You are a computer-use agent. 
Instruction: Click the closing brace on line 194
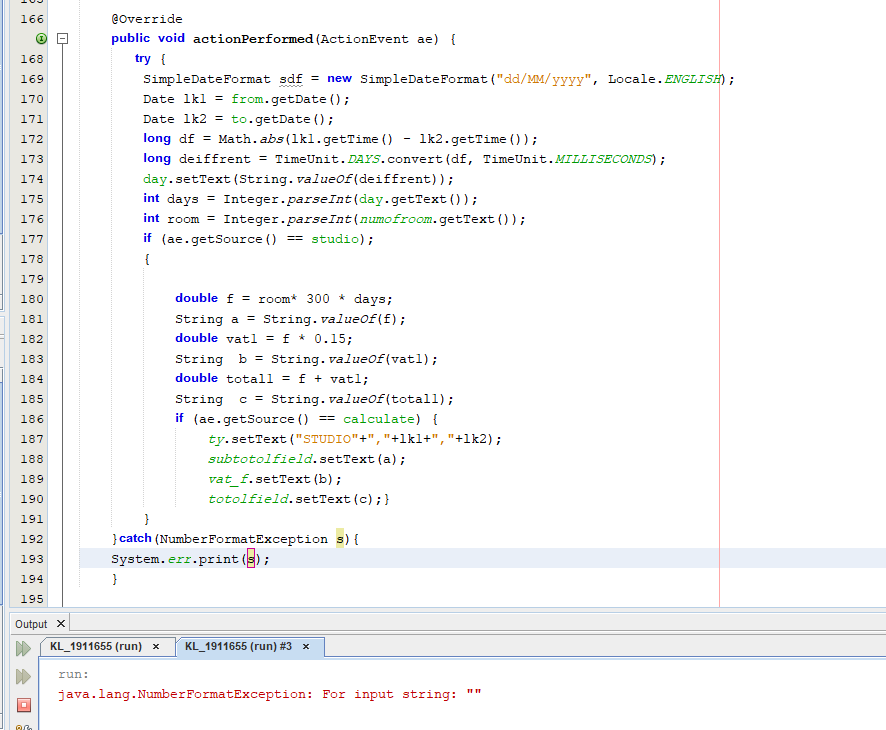115,579
